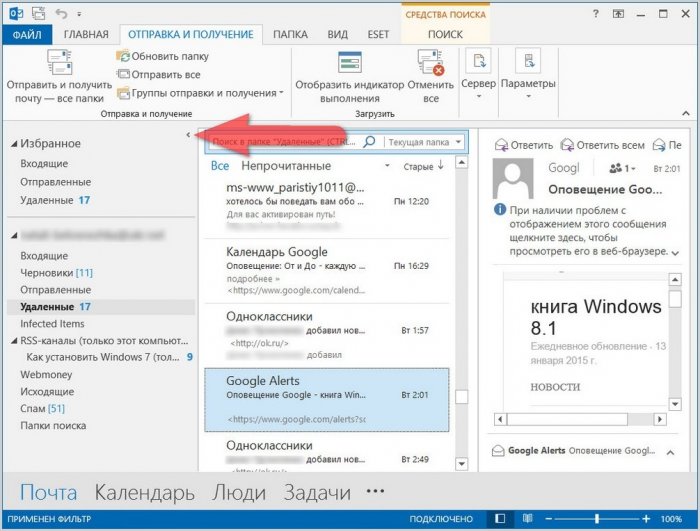The height and width of the screenshot is (531, 700).
Task: Click the Старые sort order arrow
Action: [441, 165]
